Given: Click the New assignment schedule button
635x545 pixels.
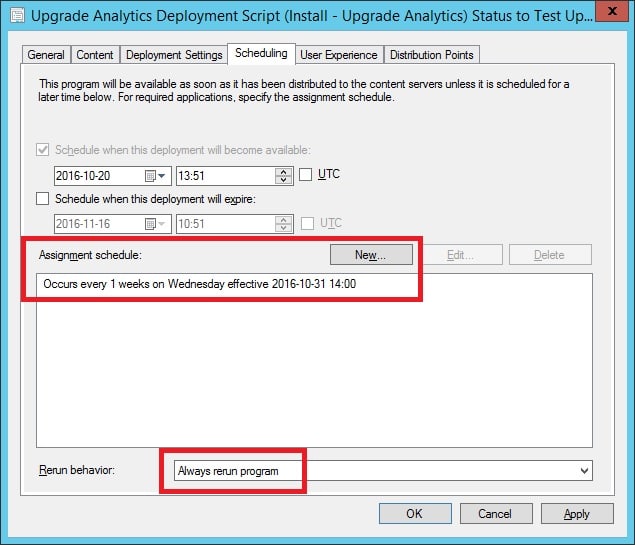Looking at the screenshot, I should pos(371,255).
